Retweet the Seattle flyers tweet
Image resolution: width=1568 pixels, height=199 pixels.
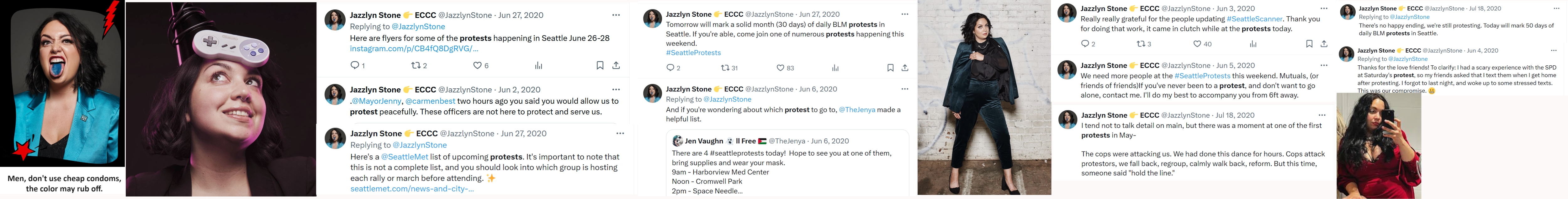(x=416, y=65)
